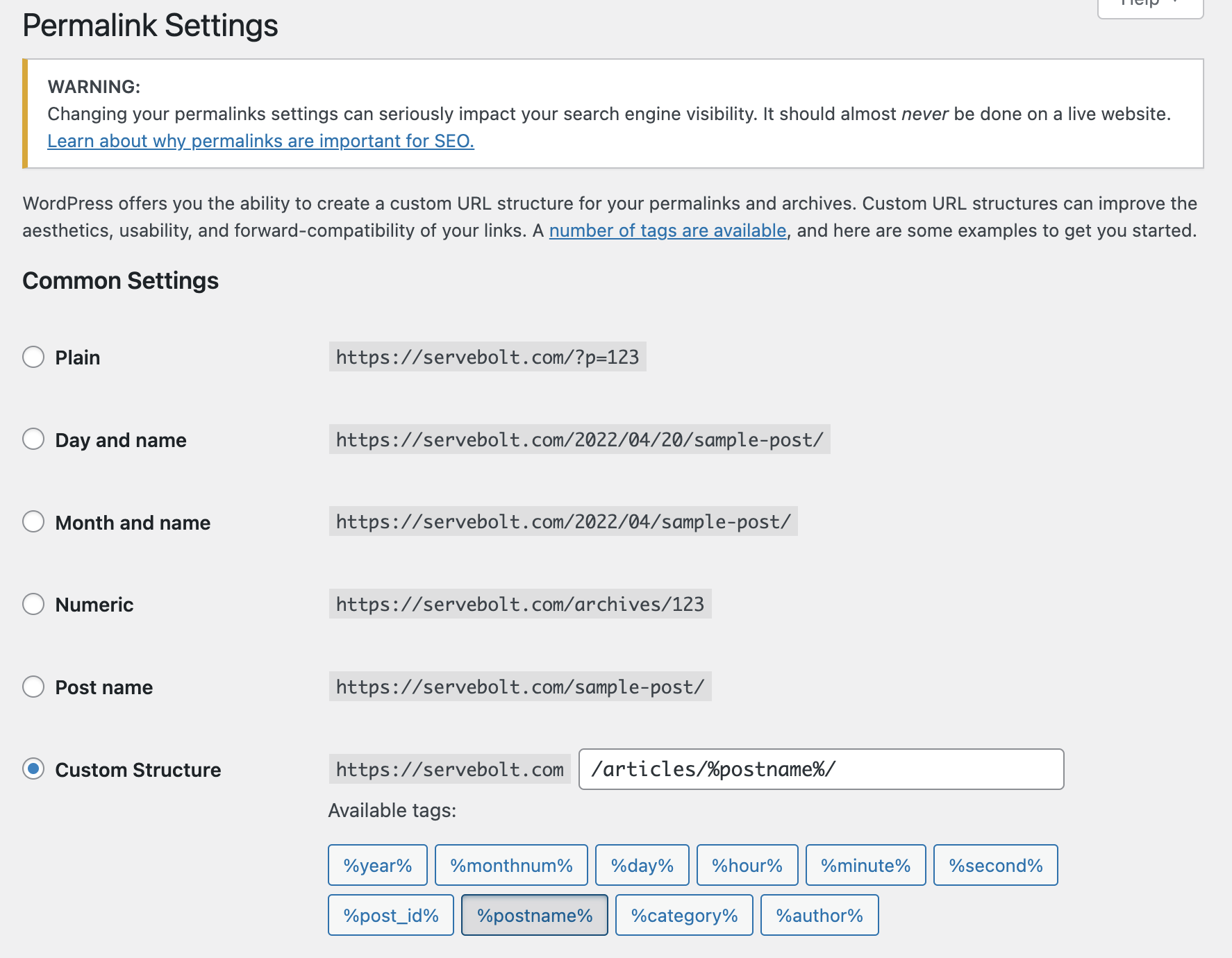Click the %minute% tag button
Viewport: 1232px width, 958px height.
coord(865,865)
